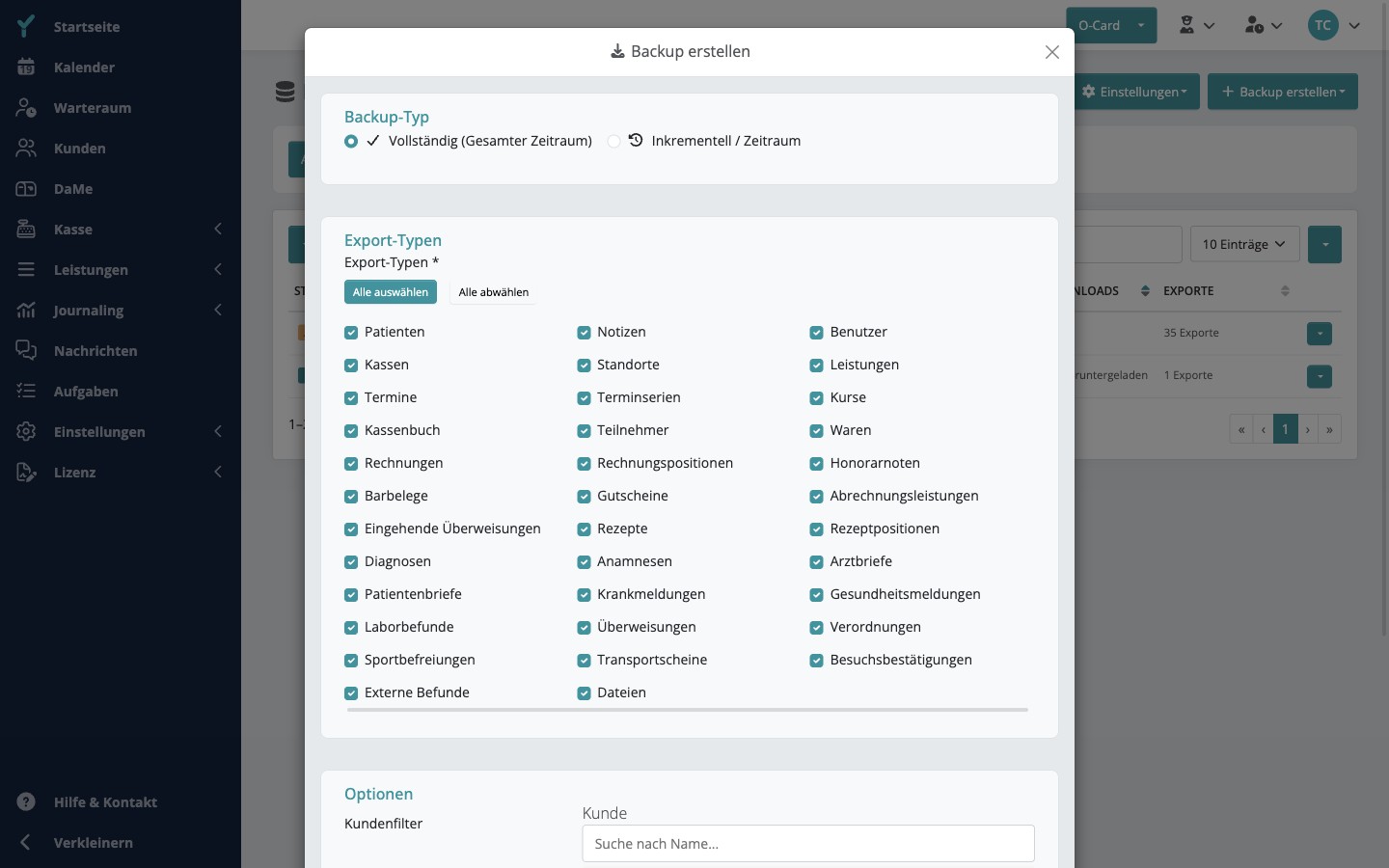Open Hilfe & Kontakt
Screen dimensions: 1389x868
(x=105, y=802)
